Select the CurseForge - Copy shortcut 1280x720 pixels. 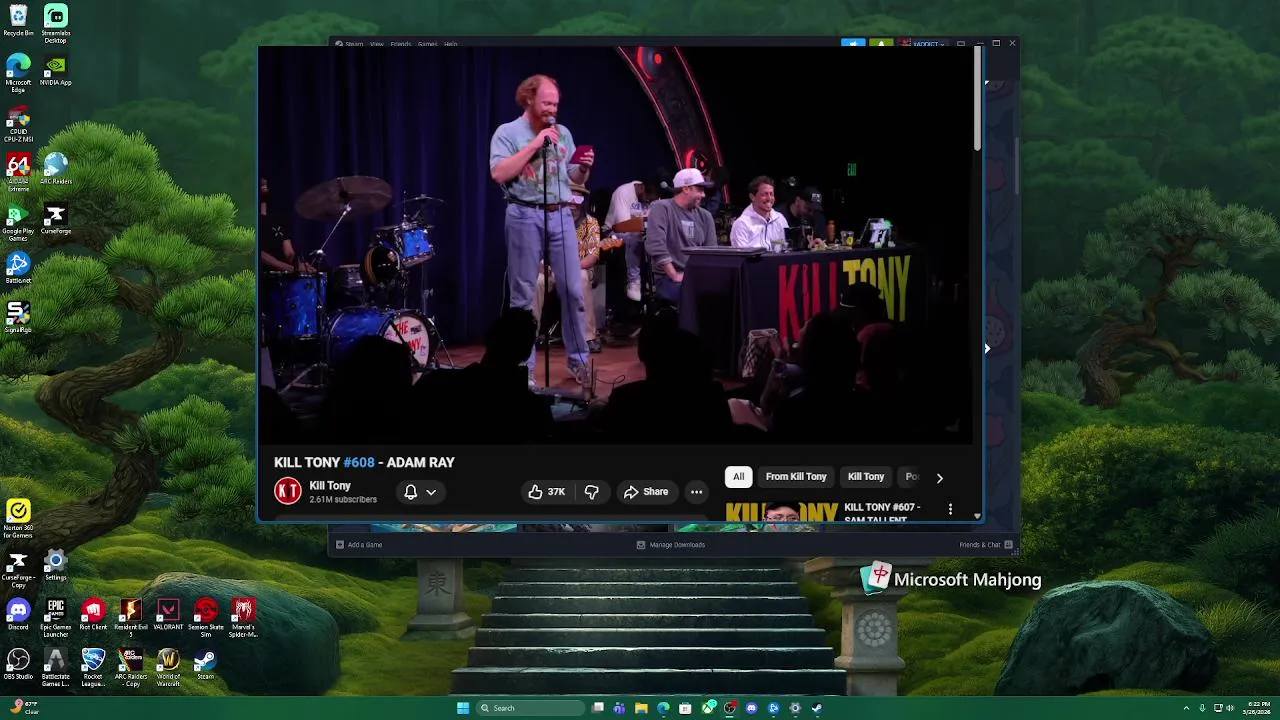[18, 569]
